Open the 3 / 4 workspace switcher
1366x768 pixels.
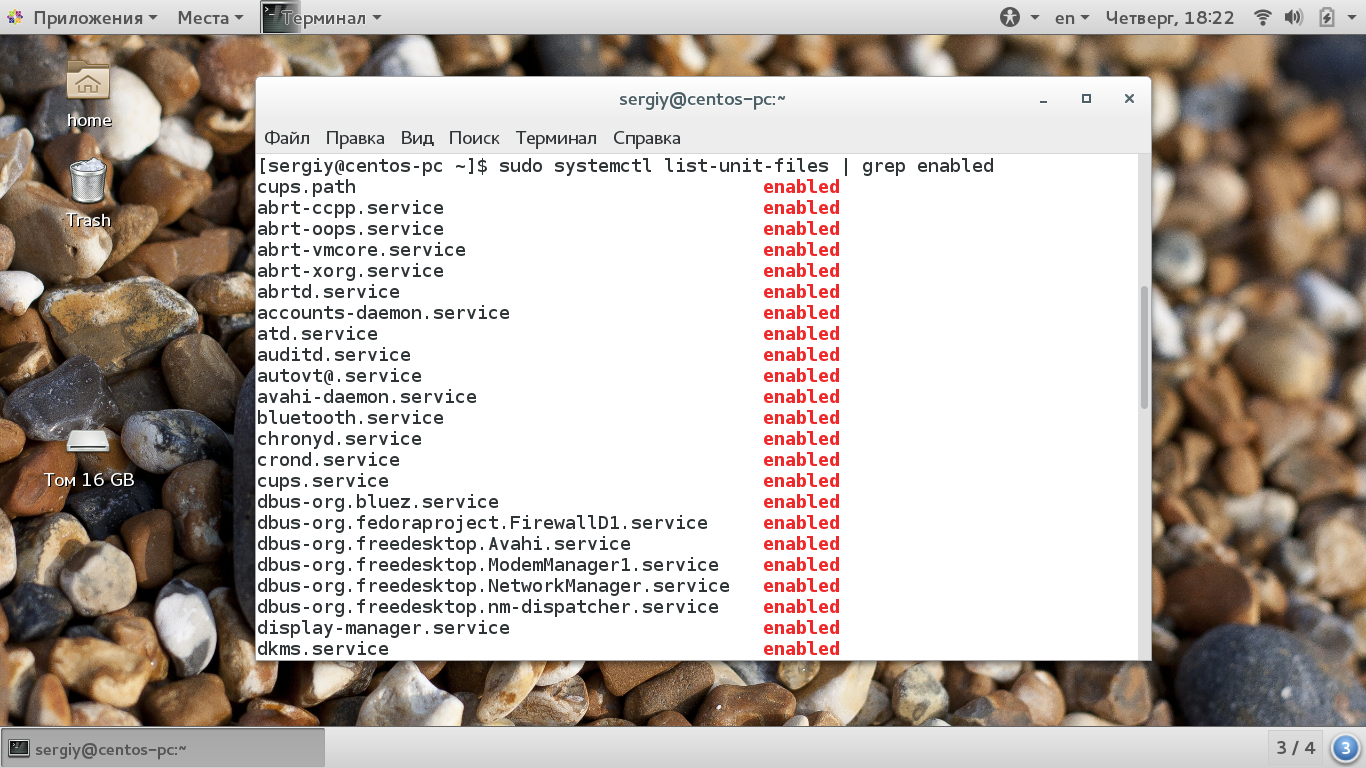click(1296, 747)
